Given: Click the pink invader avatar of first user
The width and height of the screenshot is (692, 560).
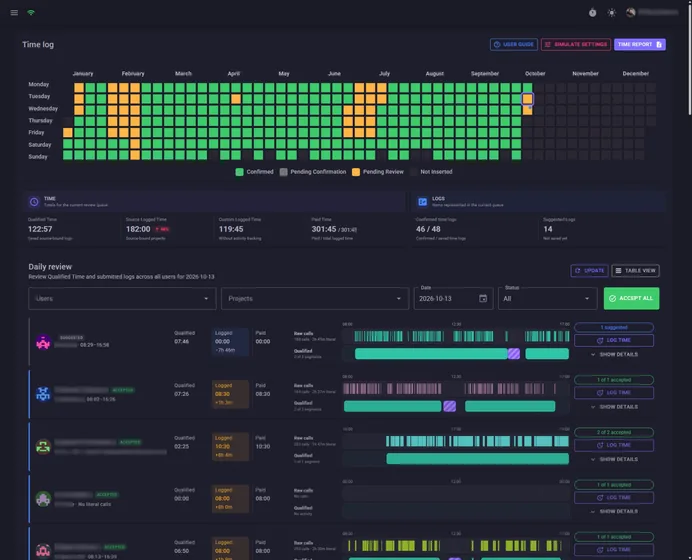Looking at the screenshot, I should pyautogui.click(x=43, y=342).
